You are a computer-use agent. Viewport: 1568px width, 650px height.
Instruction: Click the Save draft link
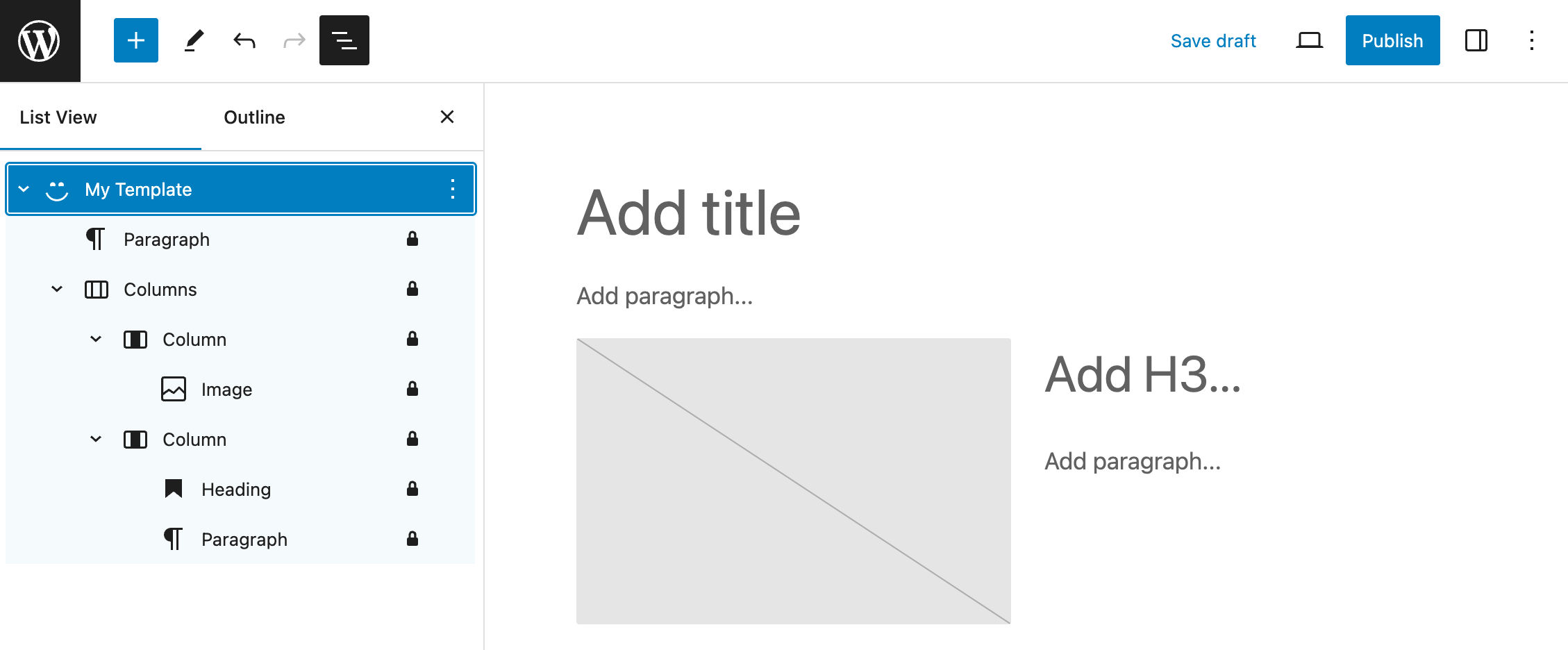(1213, 41)
